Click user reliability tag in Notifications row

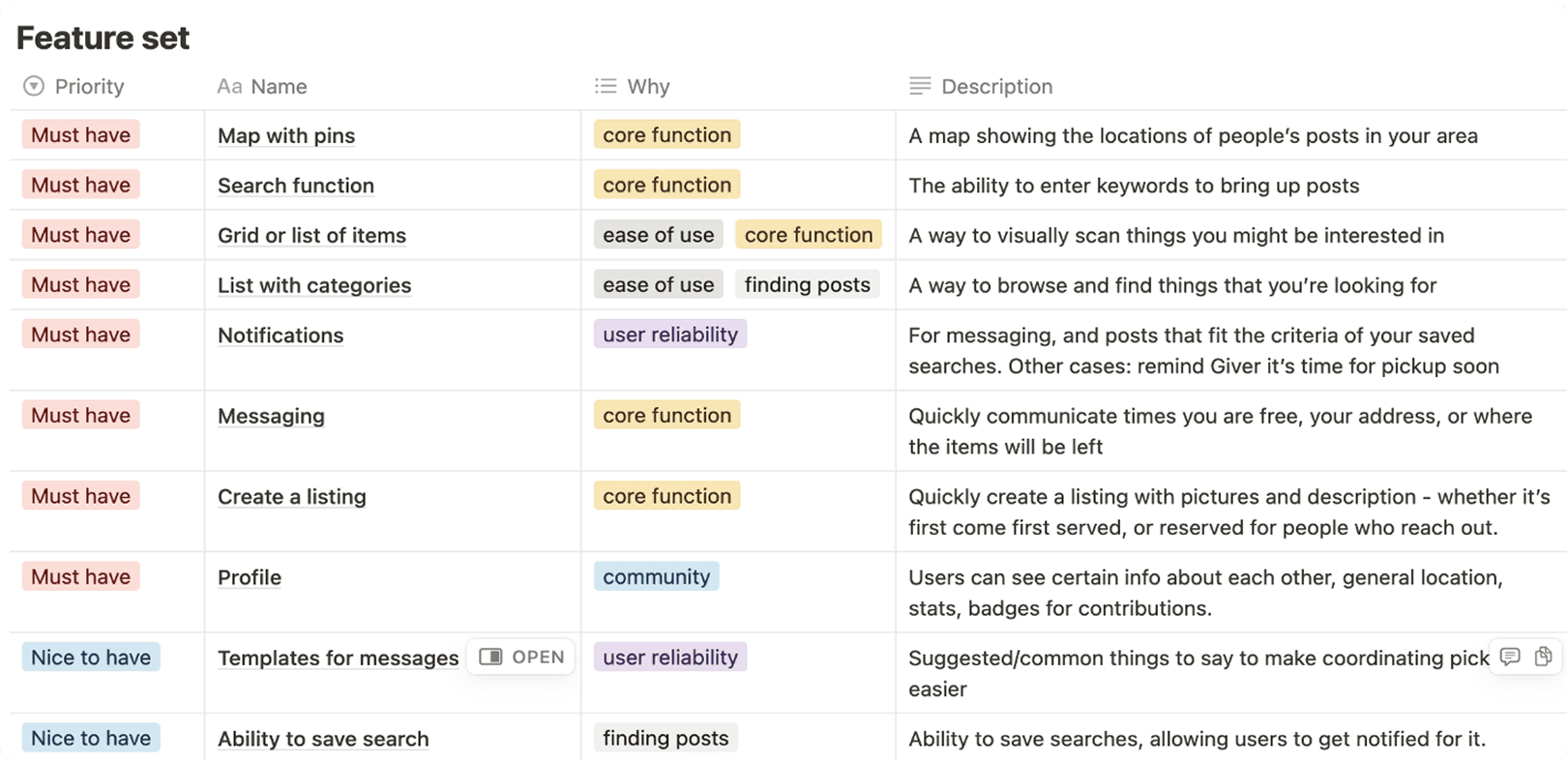click(670, 335)
